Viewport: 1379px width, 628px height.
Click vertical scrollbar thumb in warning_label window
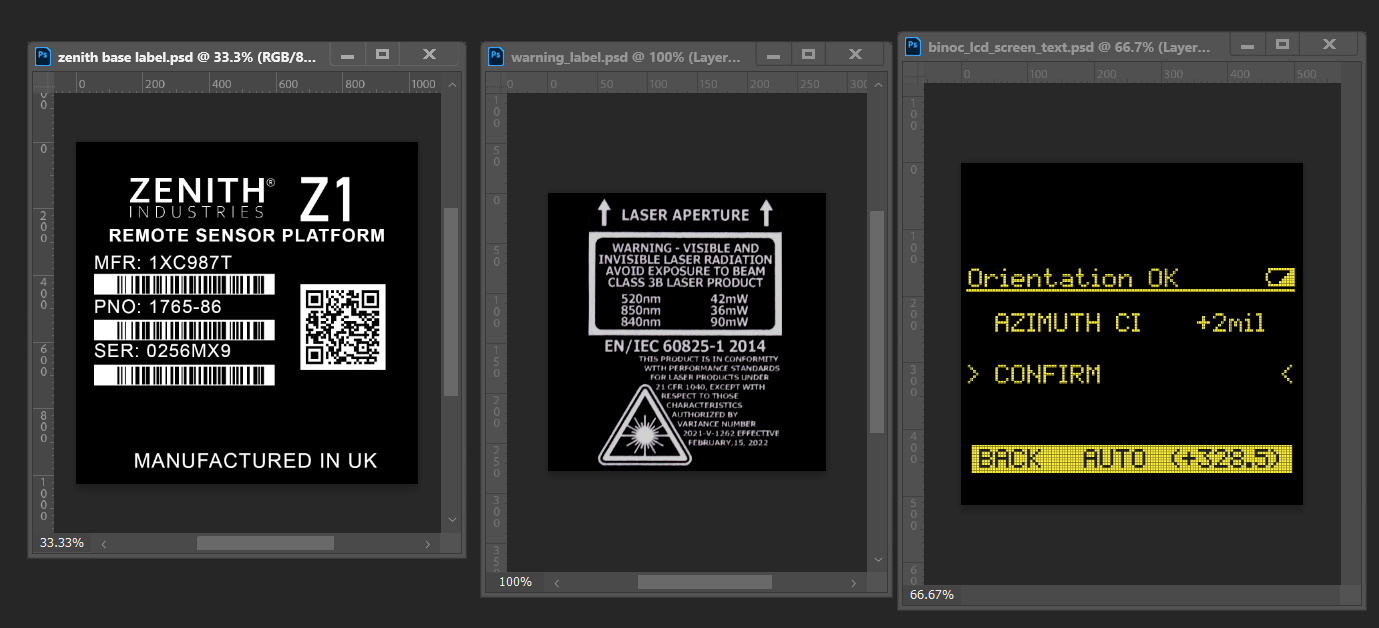point(877,320)
